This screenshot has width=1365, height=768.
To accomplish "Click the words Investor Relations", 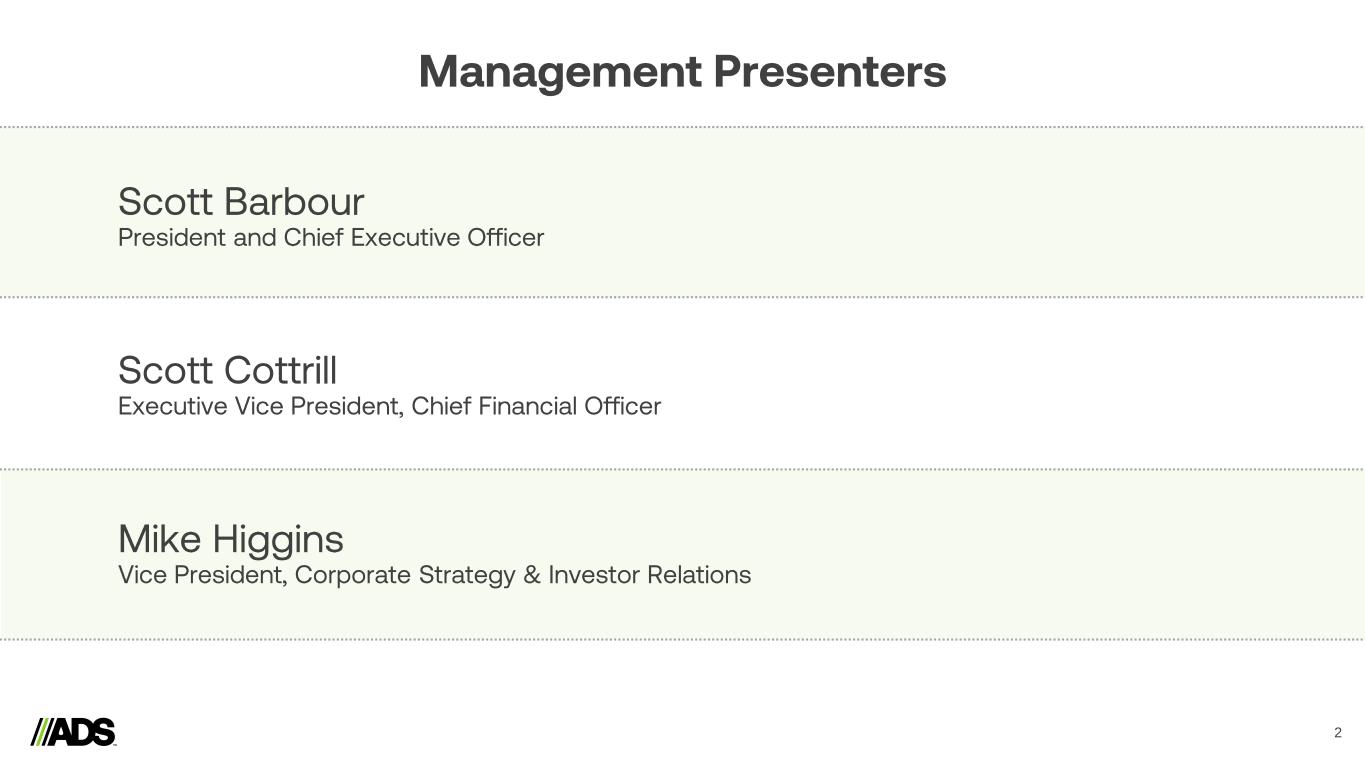I will point(649,576).
